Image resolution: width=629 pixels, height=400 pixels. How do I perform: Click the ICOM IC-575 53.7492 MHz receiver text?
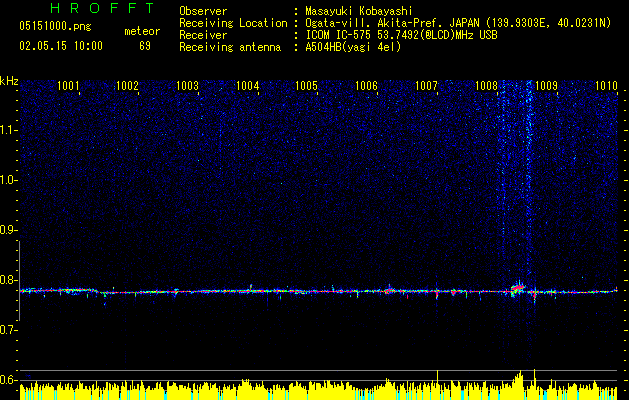401,35
